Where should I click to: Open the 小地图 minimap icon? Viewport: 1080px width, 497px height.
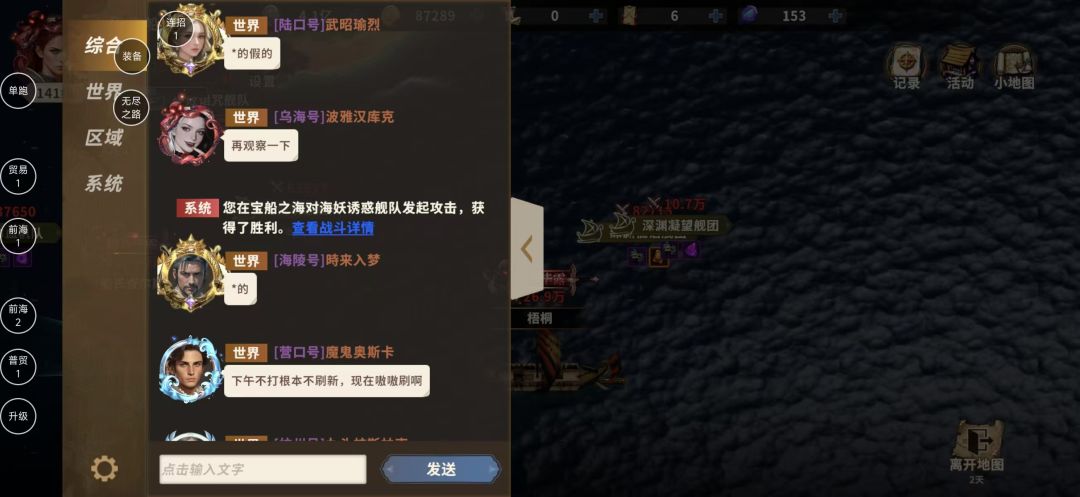pos(1013,67)
